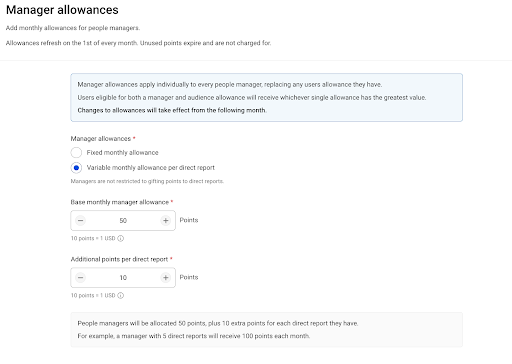Click '10 points = 1 USD' under additional points

[x=93, y=295]
